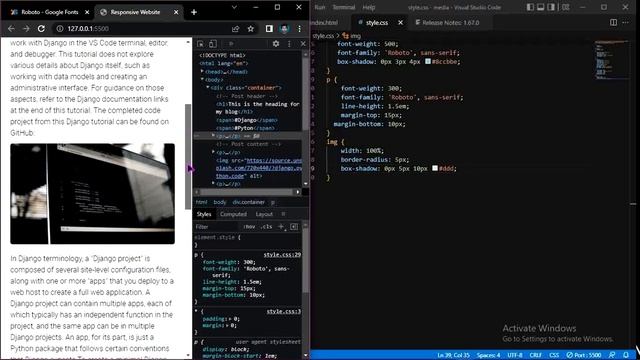The width and height of the screenshot is (640, 360).
Task: Open the style.css:3 source link
Action: 284,311
